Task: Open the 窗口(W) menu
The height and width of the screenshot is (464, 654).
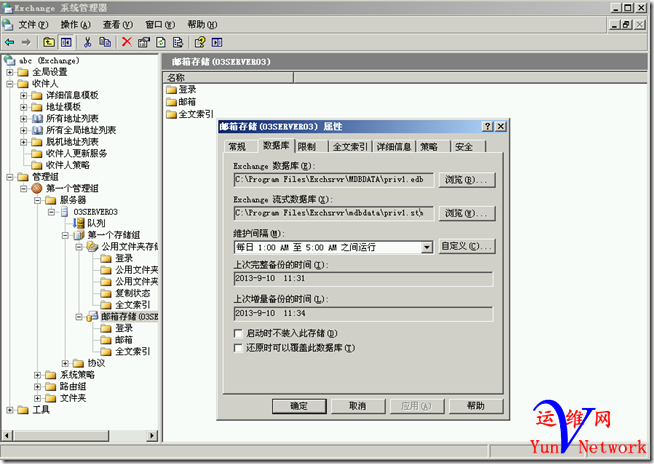Action: point(160,25)
